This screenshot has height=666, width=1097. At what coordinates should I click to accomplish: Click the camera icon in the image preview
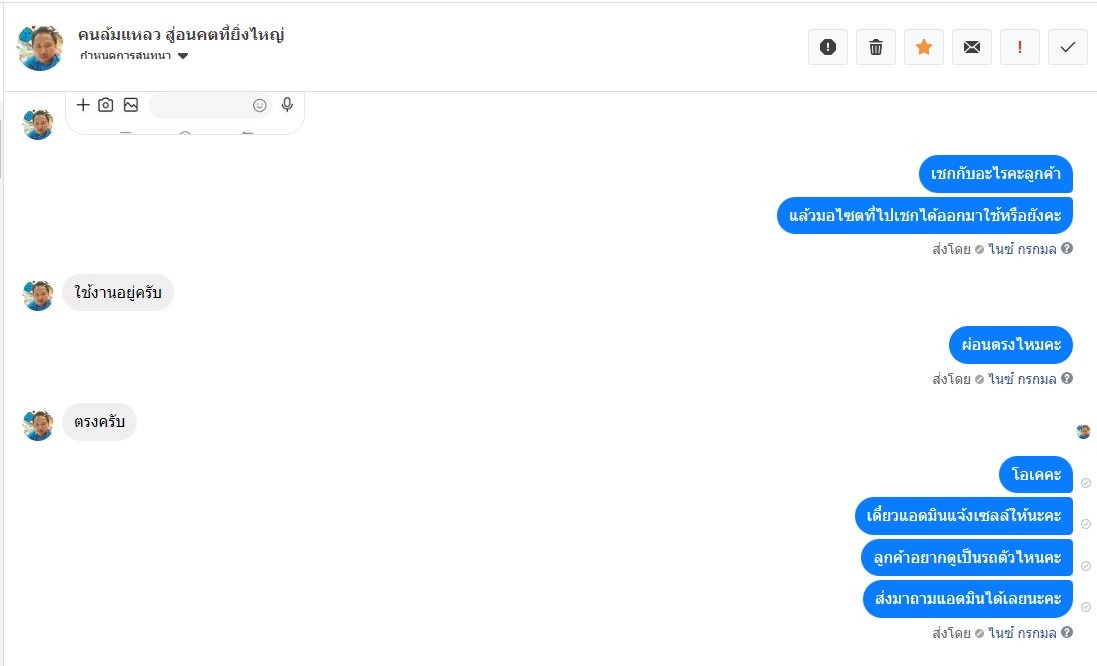click(x=106, y=105)
